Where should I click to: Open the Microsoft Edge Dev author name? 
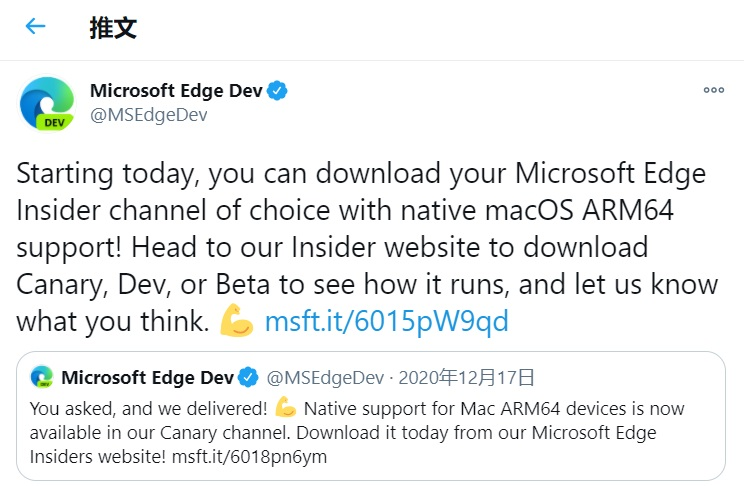tap(176, 91)
